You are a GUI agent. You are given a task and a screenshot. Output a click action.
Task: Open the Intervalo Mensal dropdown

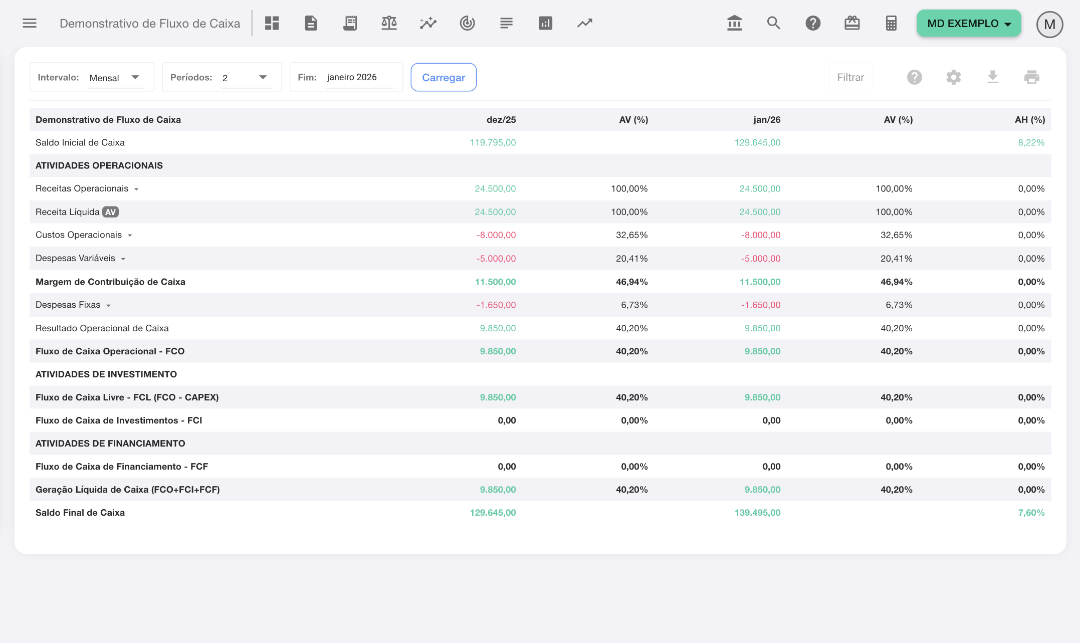point(115,77)
